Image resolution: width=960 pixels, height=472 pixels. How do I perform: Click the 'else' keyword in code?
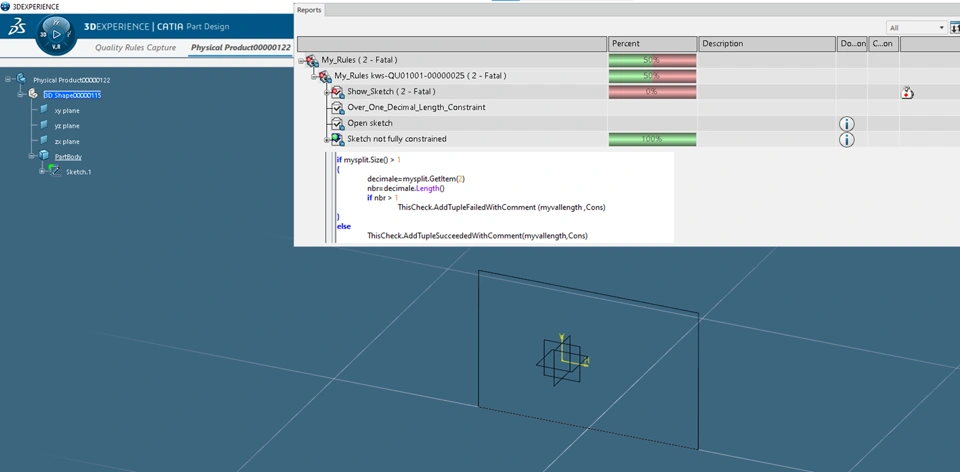point(343,226)
